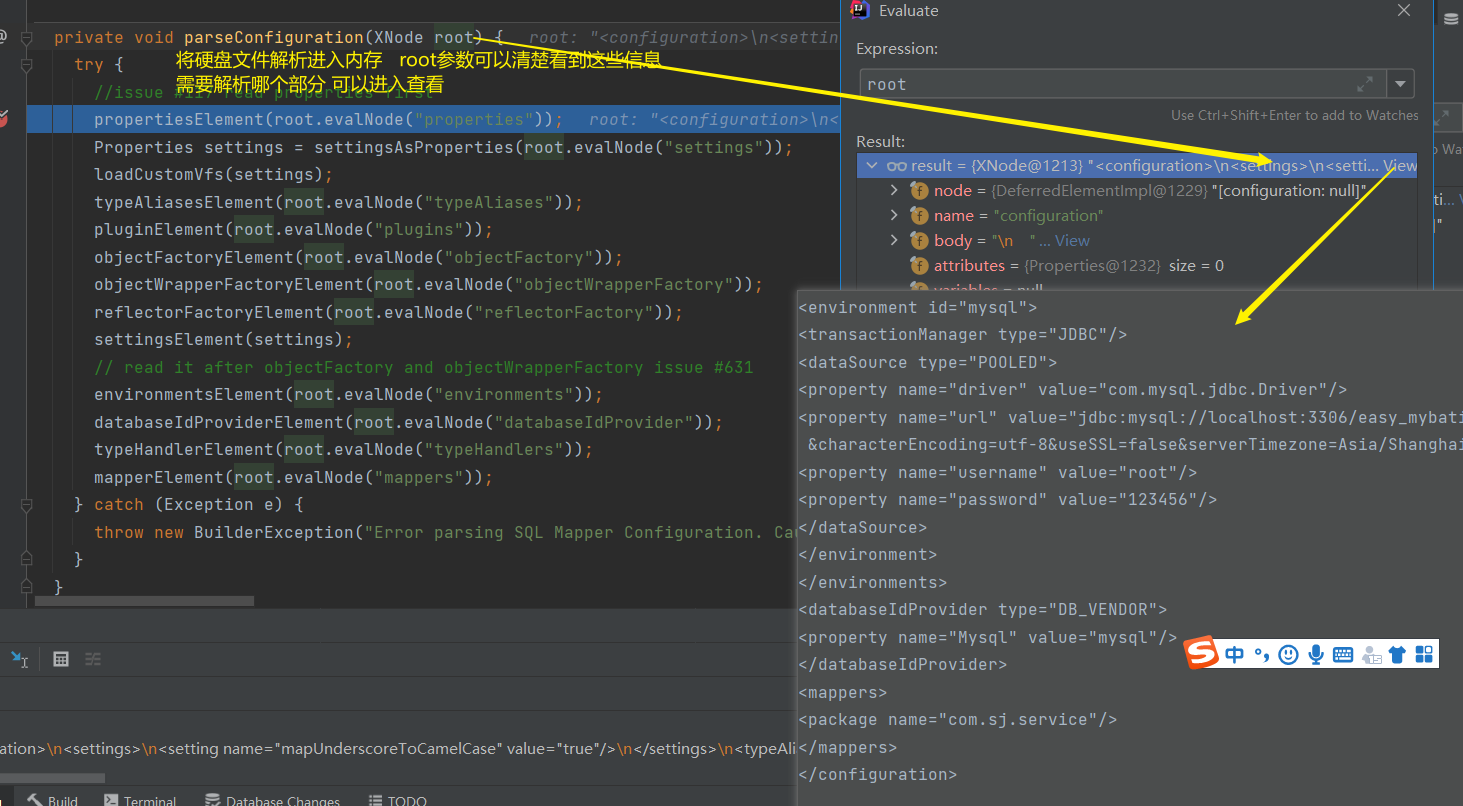Screen dimensions: 1463x806
Task: Click the typeAliasesElement code line
Action: (339, 202)
